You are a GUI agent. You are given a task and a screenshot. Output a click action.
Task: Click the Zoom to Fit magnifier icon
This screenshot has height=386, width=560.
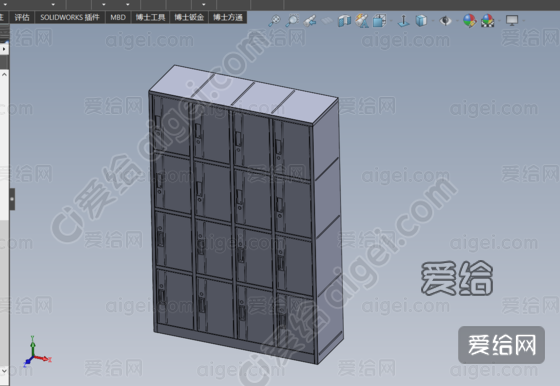coord(274,21)
